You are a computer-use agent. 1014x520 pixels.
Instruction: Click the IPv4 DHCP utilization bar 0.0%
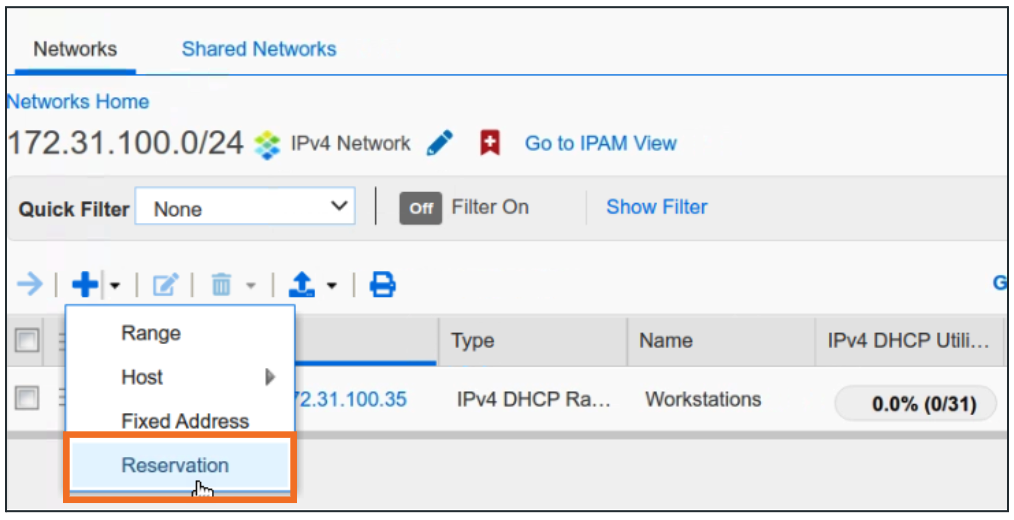pyautogui.click(x=915, y=403)
